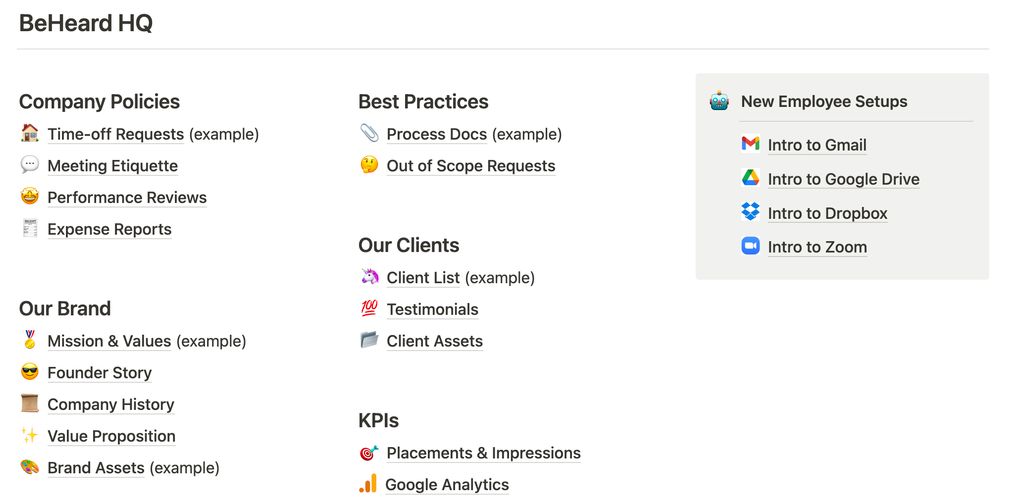Open the Testimonials page
Viewport: 1024px width, 504px height.
[x=432, y=309]
